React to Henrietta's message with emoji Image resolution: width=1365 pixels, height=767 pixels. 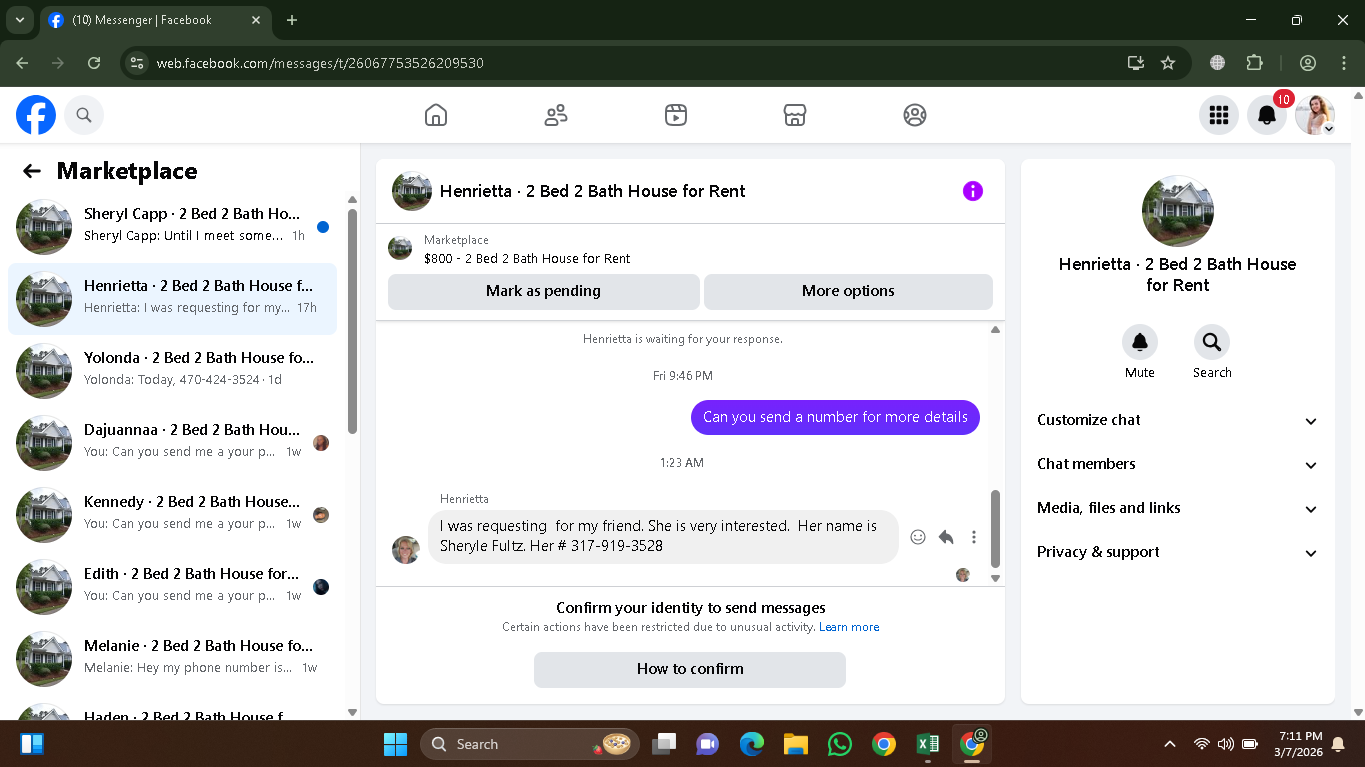click(x=918, y=537)
